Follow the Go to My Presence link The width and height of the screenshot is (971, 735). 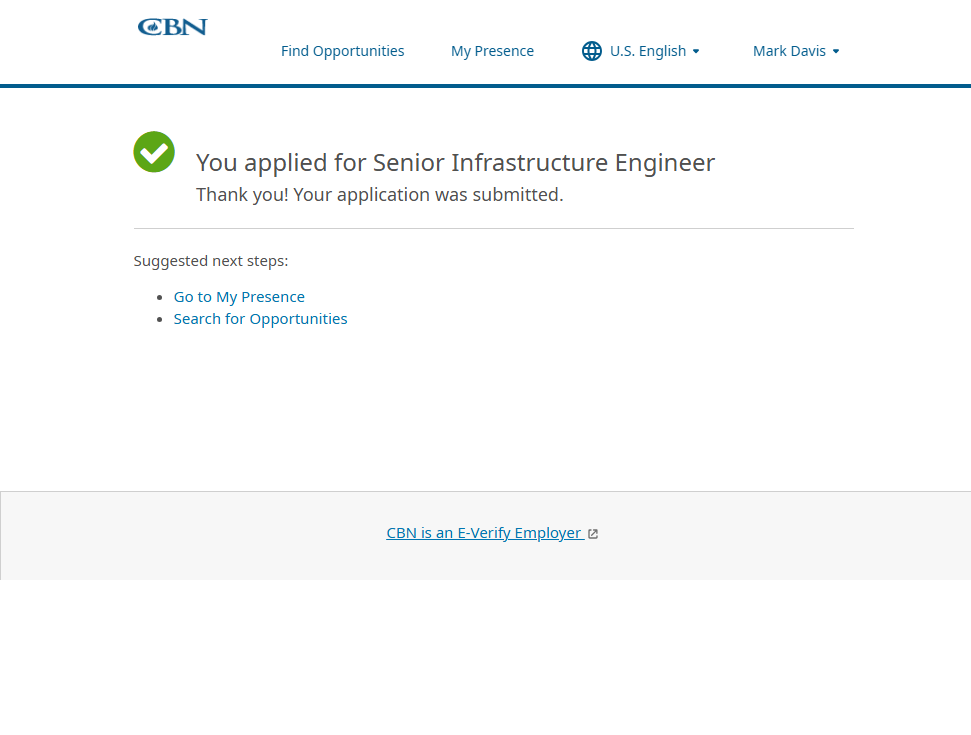(x=239, y=297)
